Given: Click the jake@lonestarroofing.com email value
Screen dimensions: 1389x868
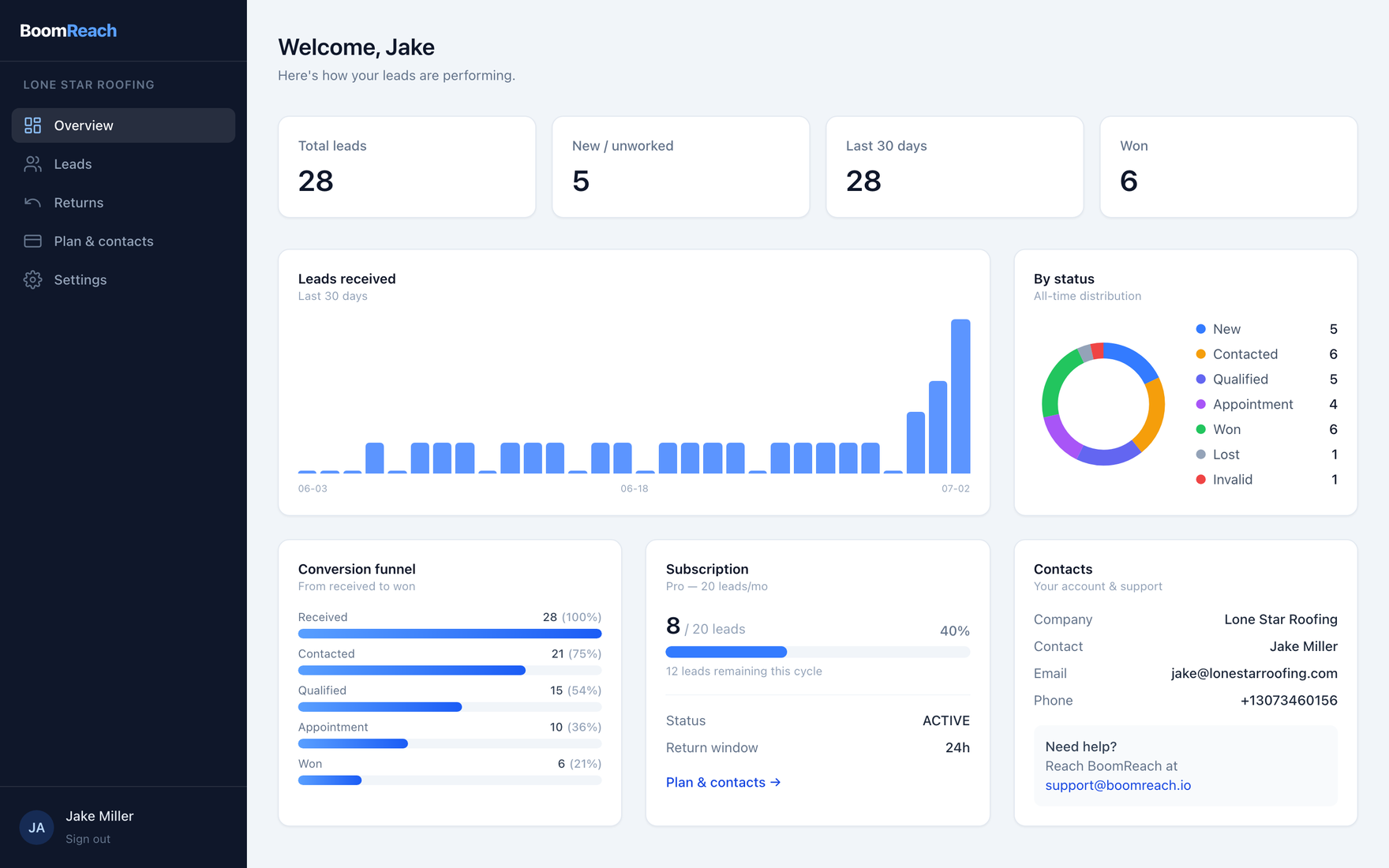Looking at the screenshot, I should 1254,673.
